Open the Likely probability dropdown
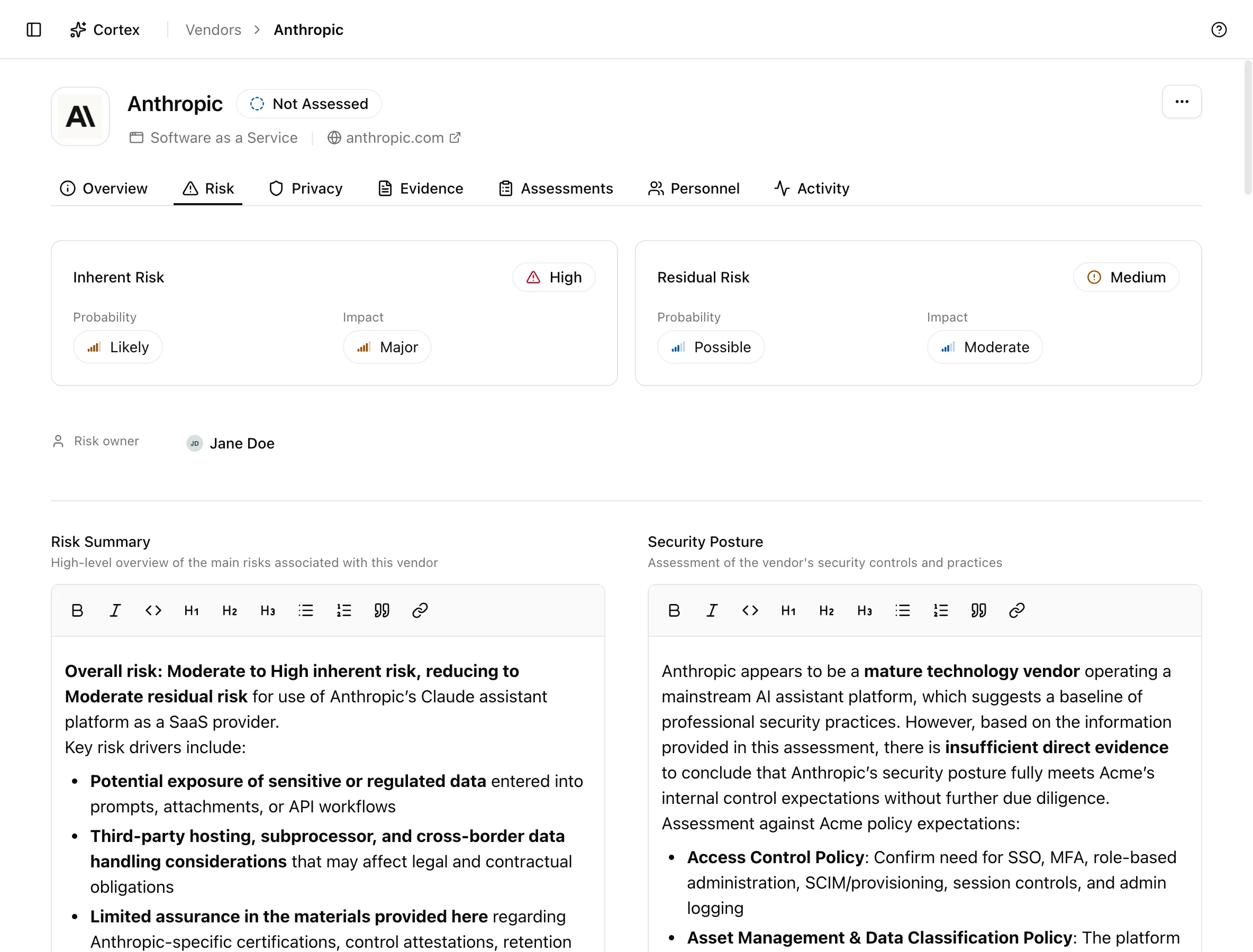1253x952 pixels. pyautogui.click(x=118, y=347)
